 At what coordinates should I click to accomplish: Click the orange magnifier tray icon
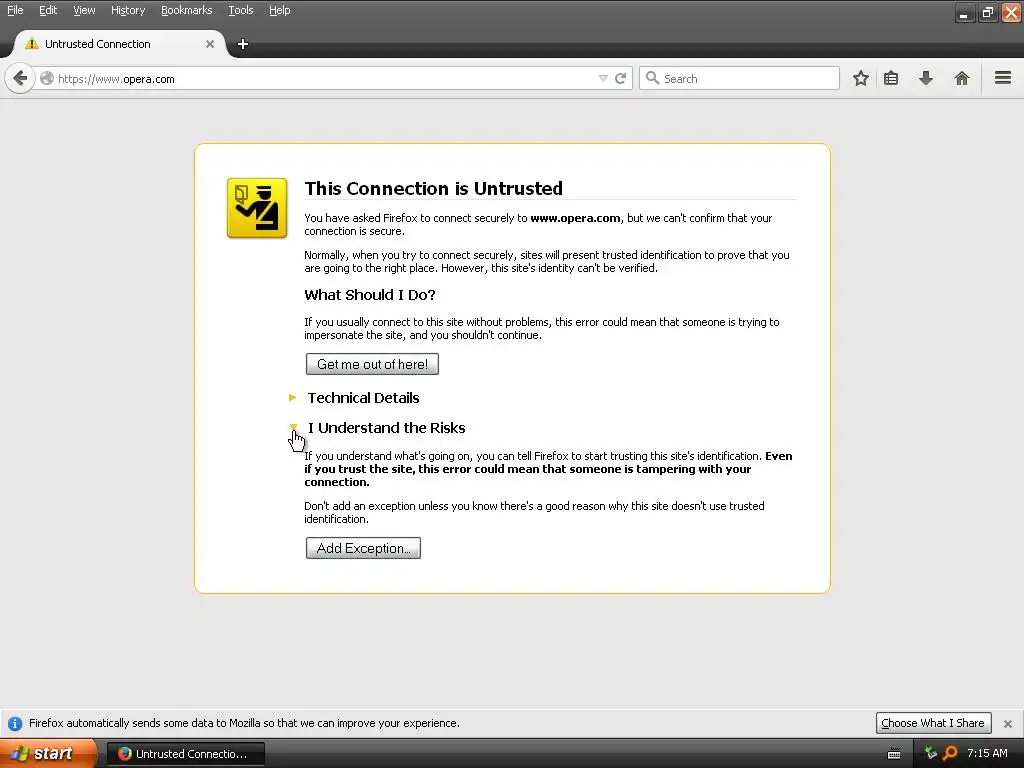[x=950, y=753]
